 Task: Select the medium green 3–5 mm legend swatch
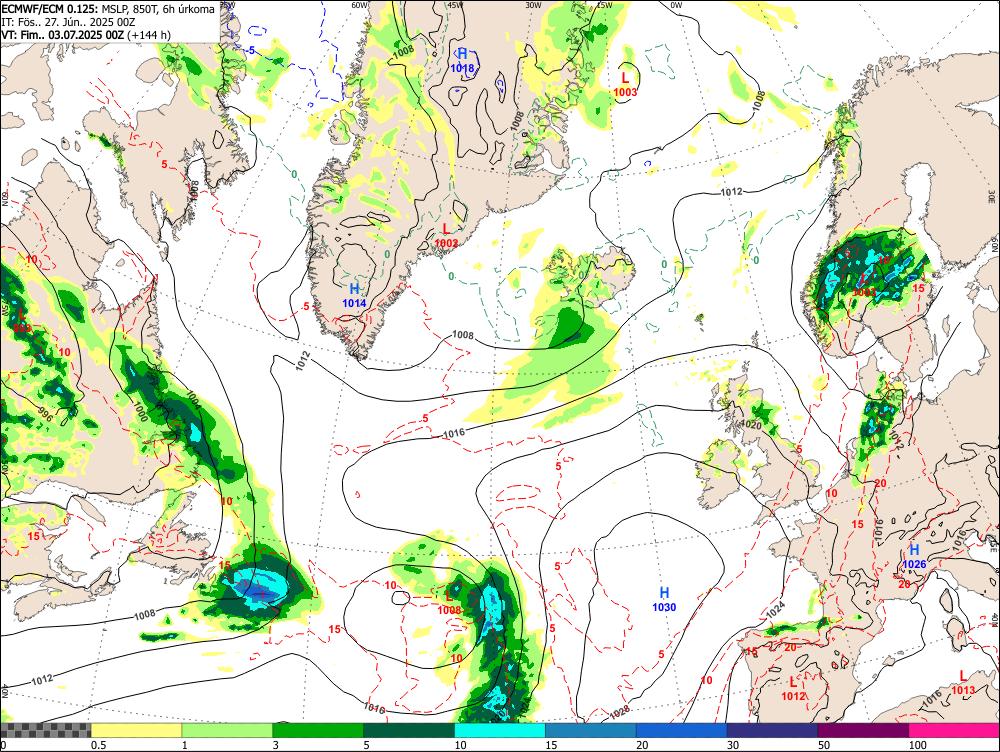318,730
